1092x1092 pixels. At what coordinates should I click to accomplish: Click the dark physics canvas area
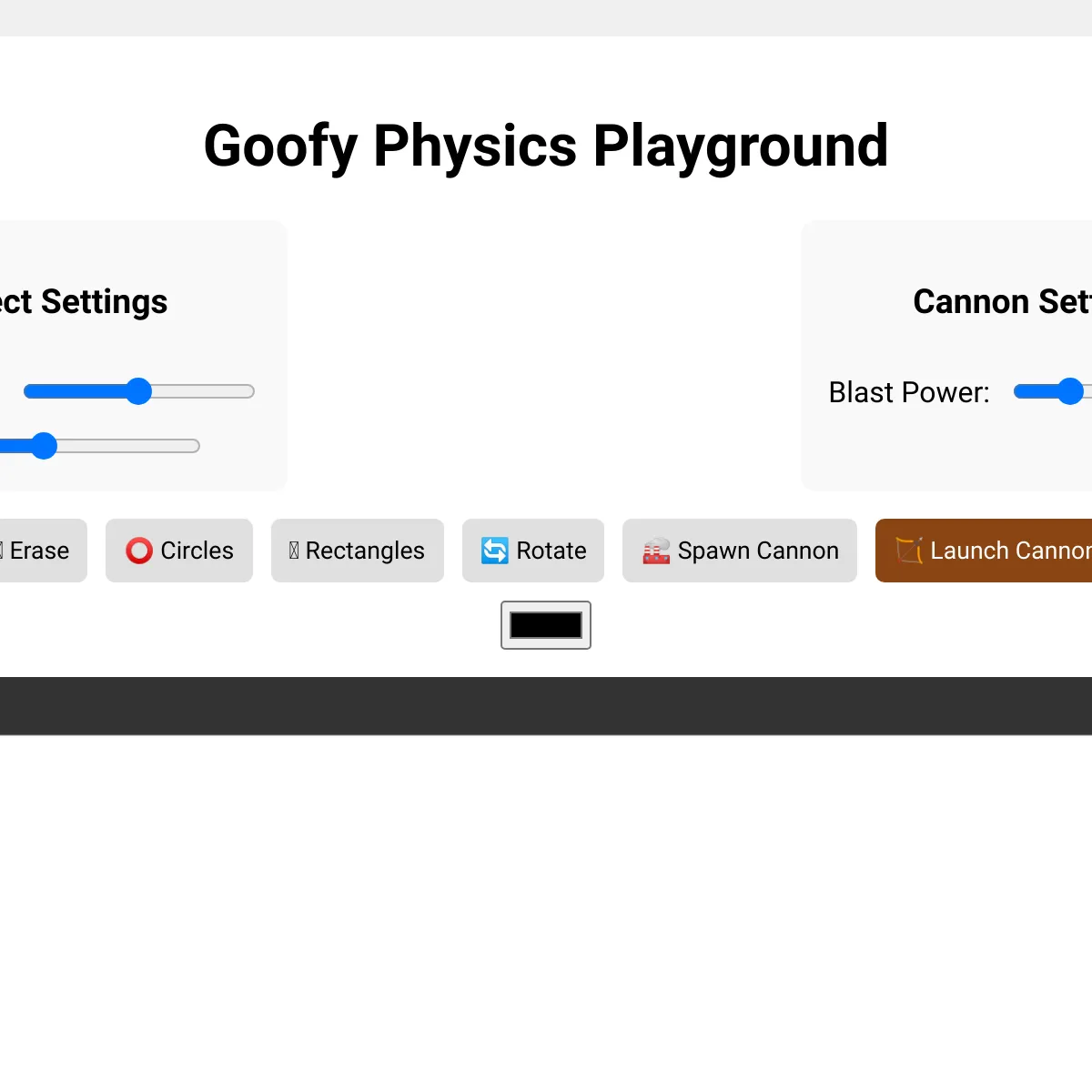546,706
